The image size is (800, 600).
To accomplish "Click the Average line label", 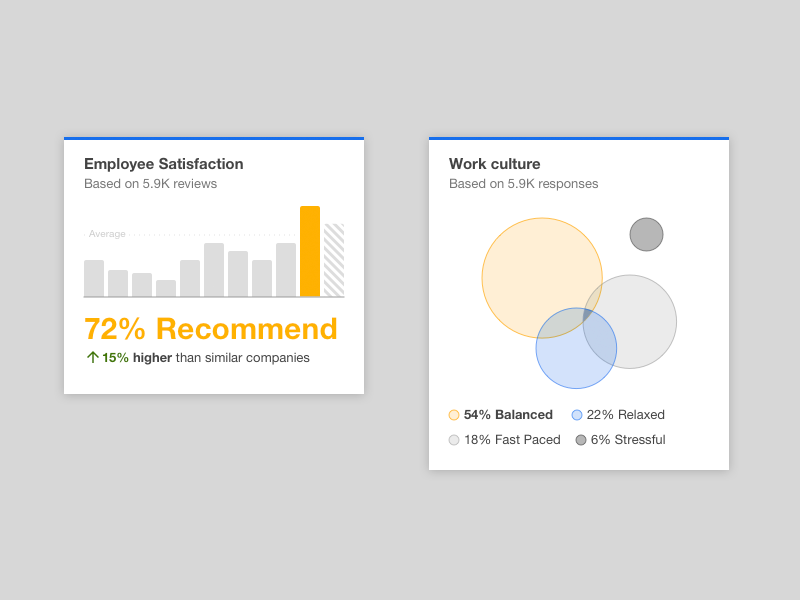I will pyautogui.click(x=107, y=234).
